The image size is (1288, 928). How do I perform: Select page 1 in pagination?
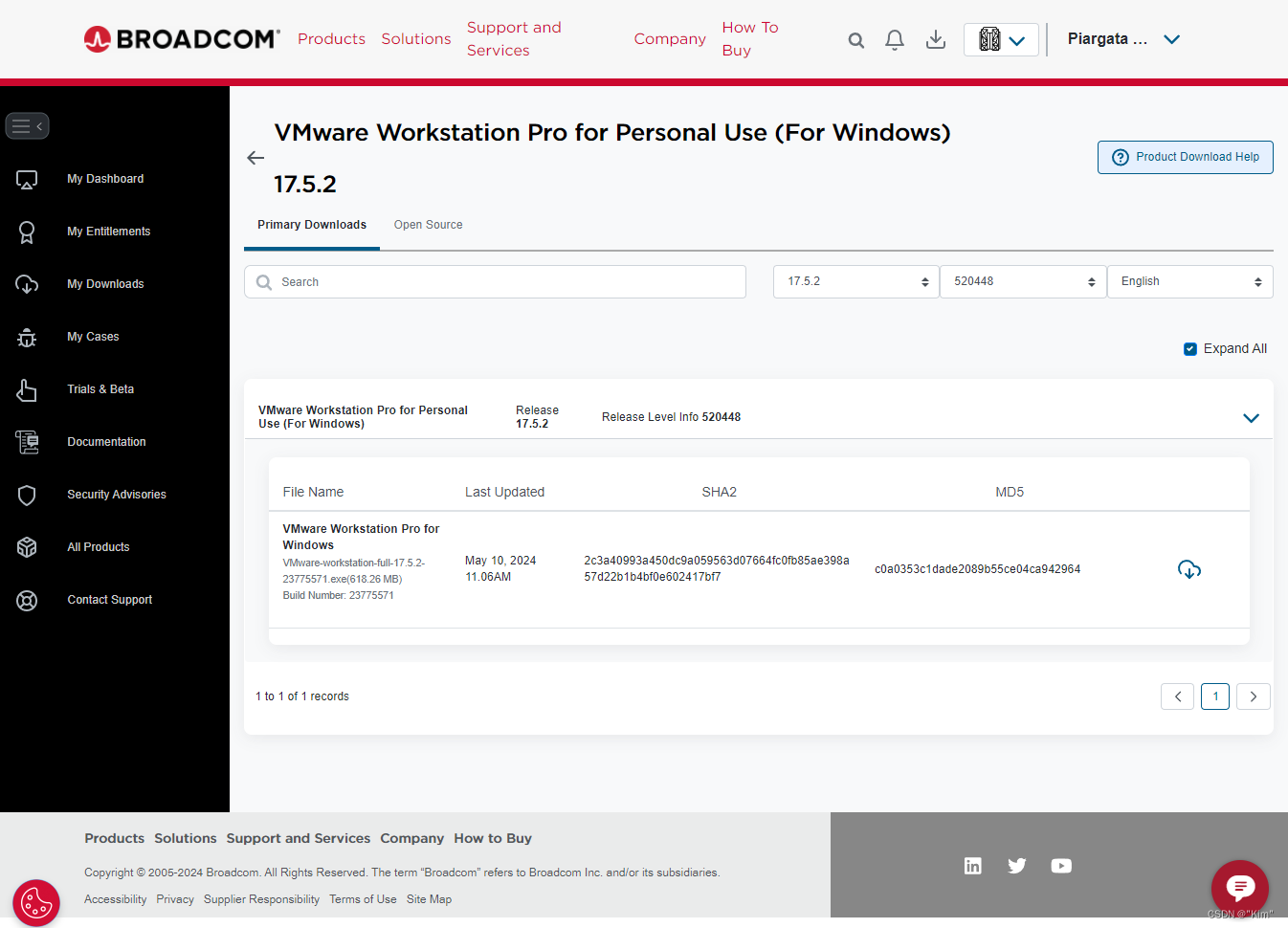pyautogui.click(x=1215, y=696)
